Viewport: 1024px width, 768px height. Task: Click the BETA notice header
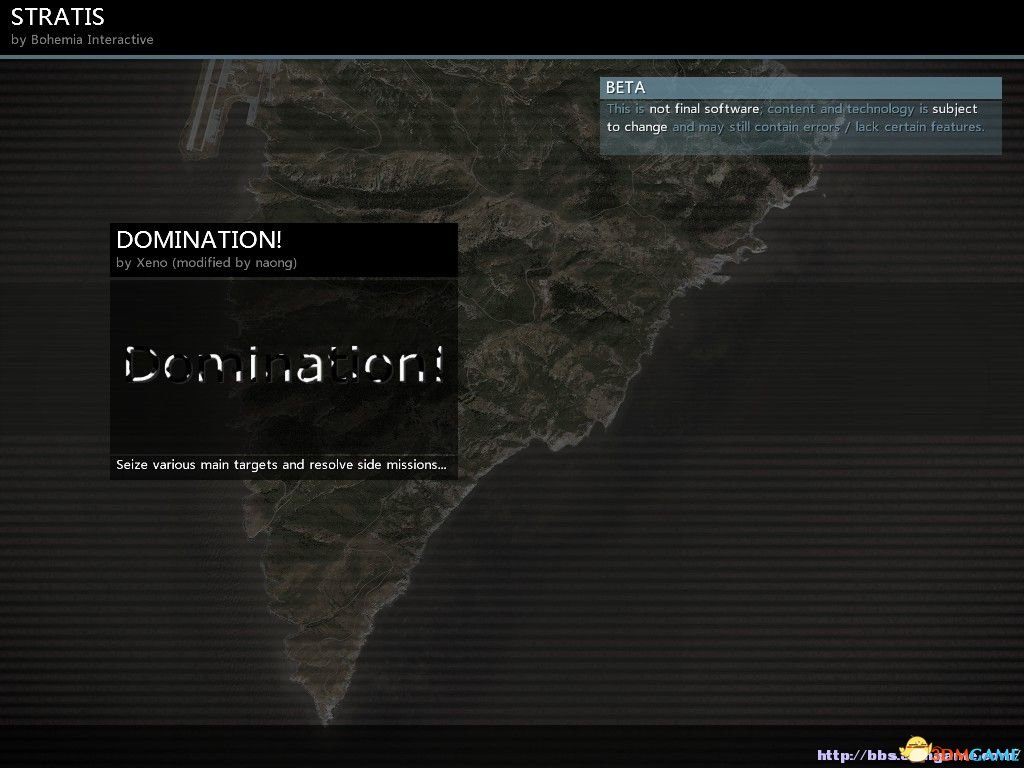801,88
